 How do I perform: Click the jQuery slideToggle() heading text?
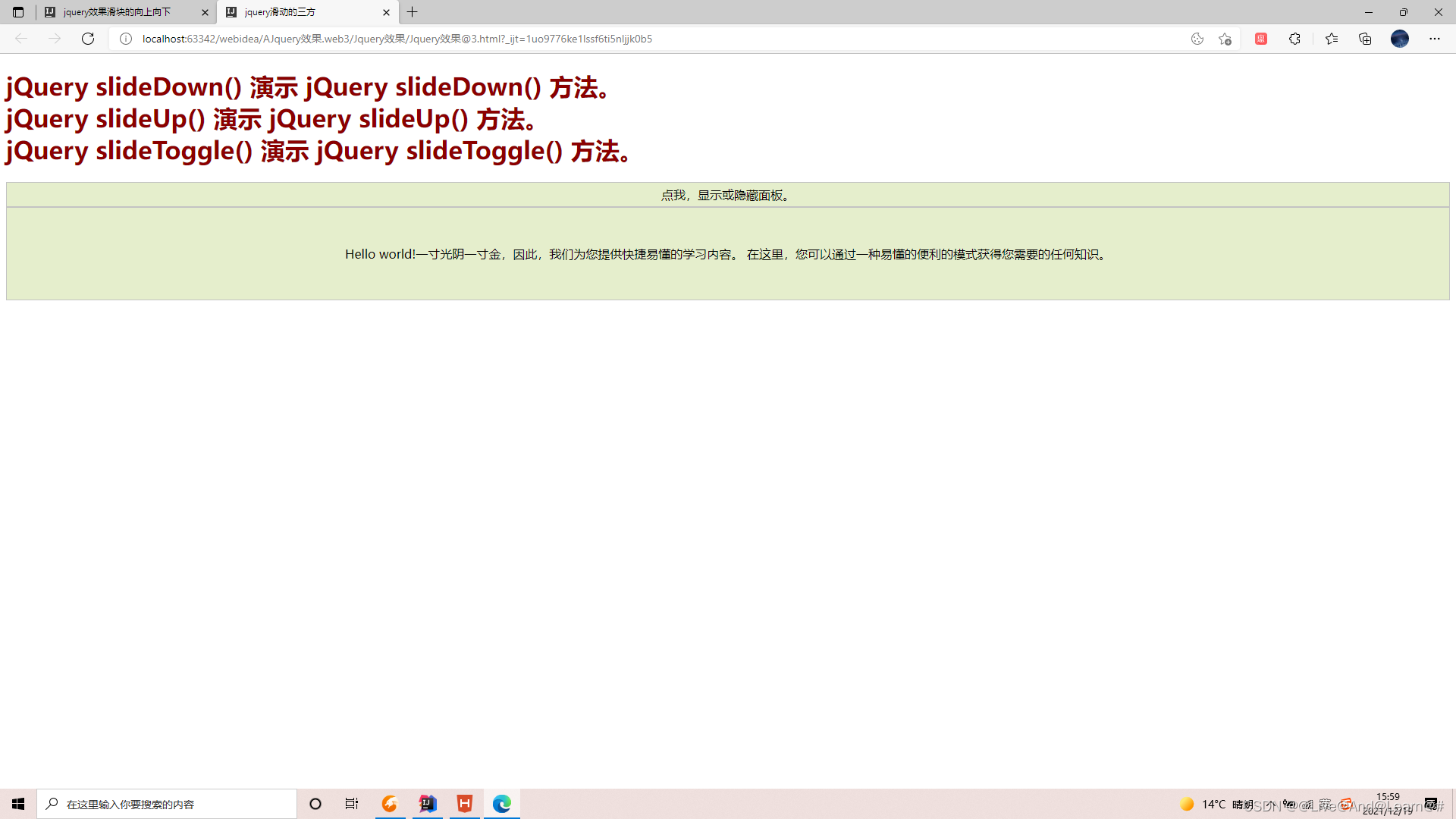(318, 151)
